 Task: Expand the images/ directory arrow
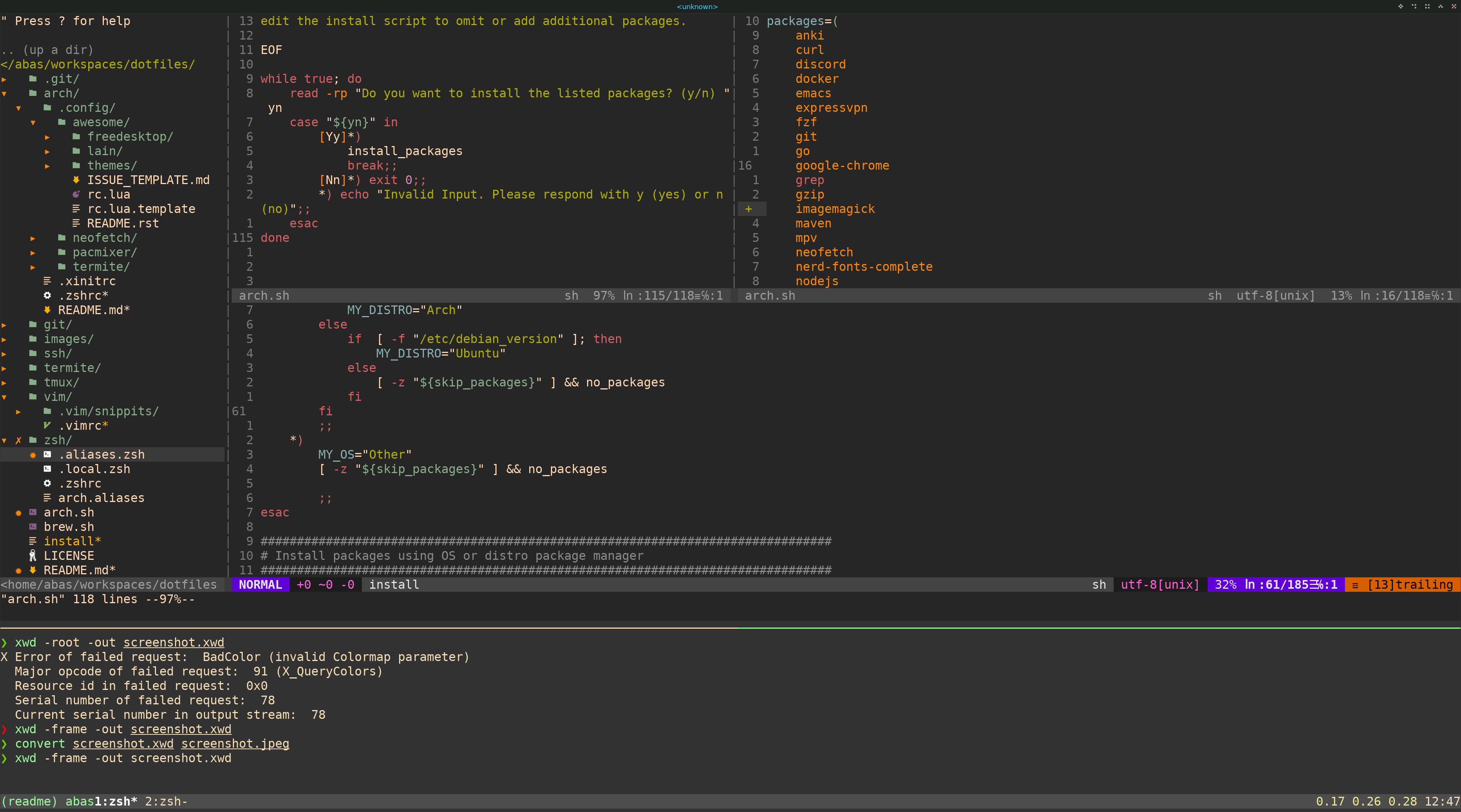pos(5,339)
